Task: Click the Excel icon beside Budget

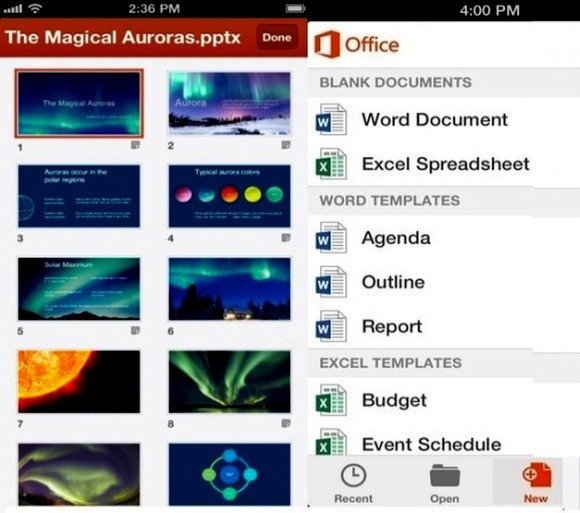Action: (x=331, y=400)
